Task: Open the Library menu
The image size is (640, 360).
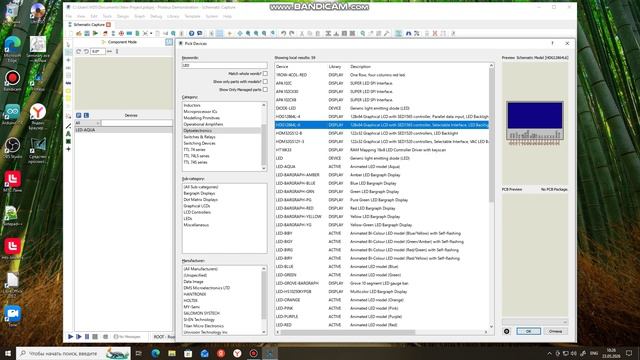Action: (x=173, y=16)
